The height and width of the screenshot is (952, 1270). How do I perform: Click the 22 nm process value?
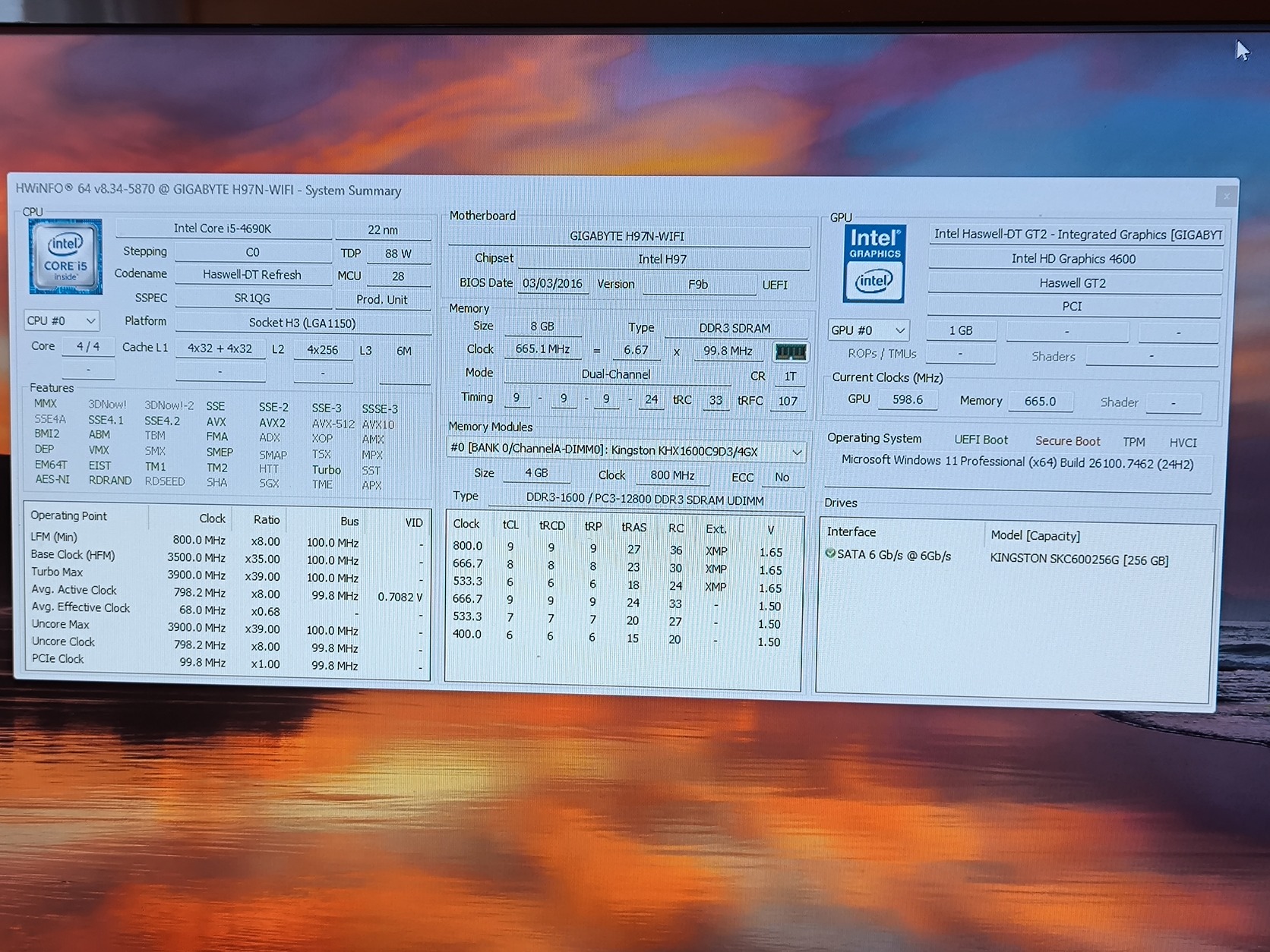point(383,229)
